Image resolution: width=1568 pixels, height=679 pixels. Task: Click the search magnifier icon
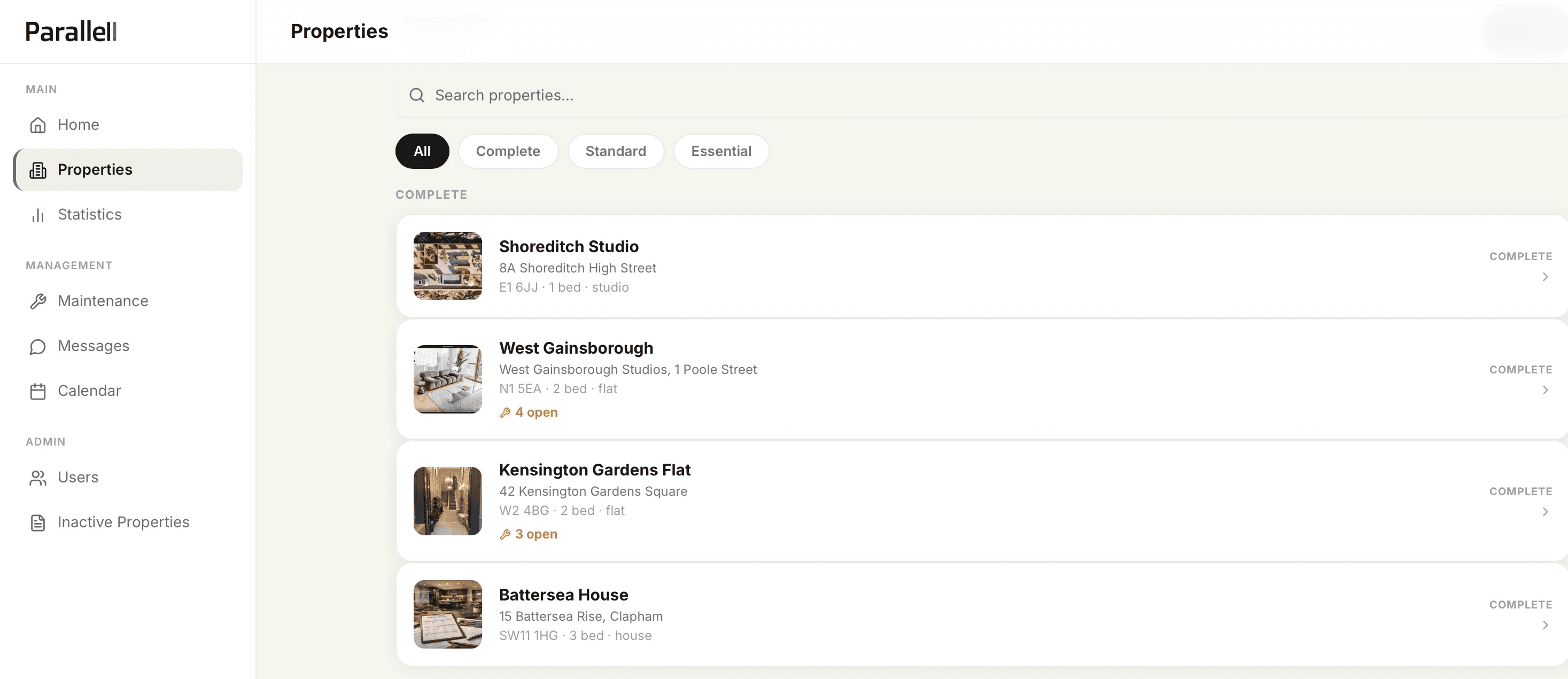(x=416, y=95)
